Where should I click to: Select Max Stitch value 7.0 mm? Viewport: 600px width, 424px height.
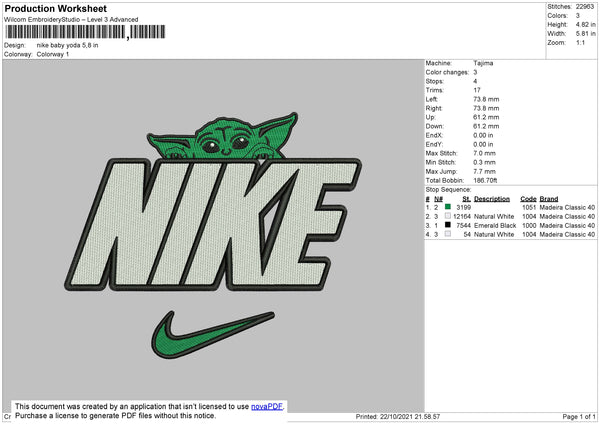tap(484, 153)
